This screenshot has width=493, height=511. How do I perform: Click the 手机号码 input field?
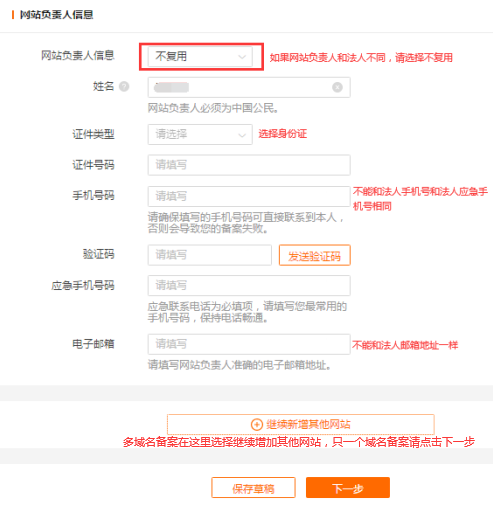249,196
